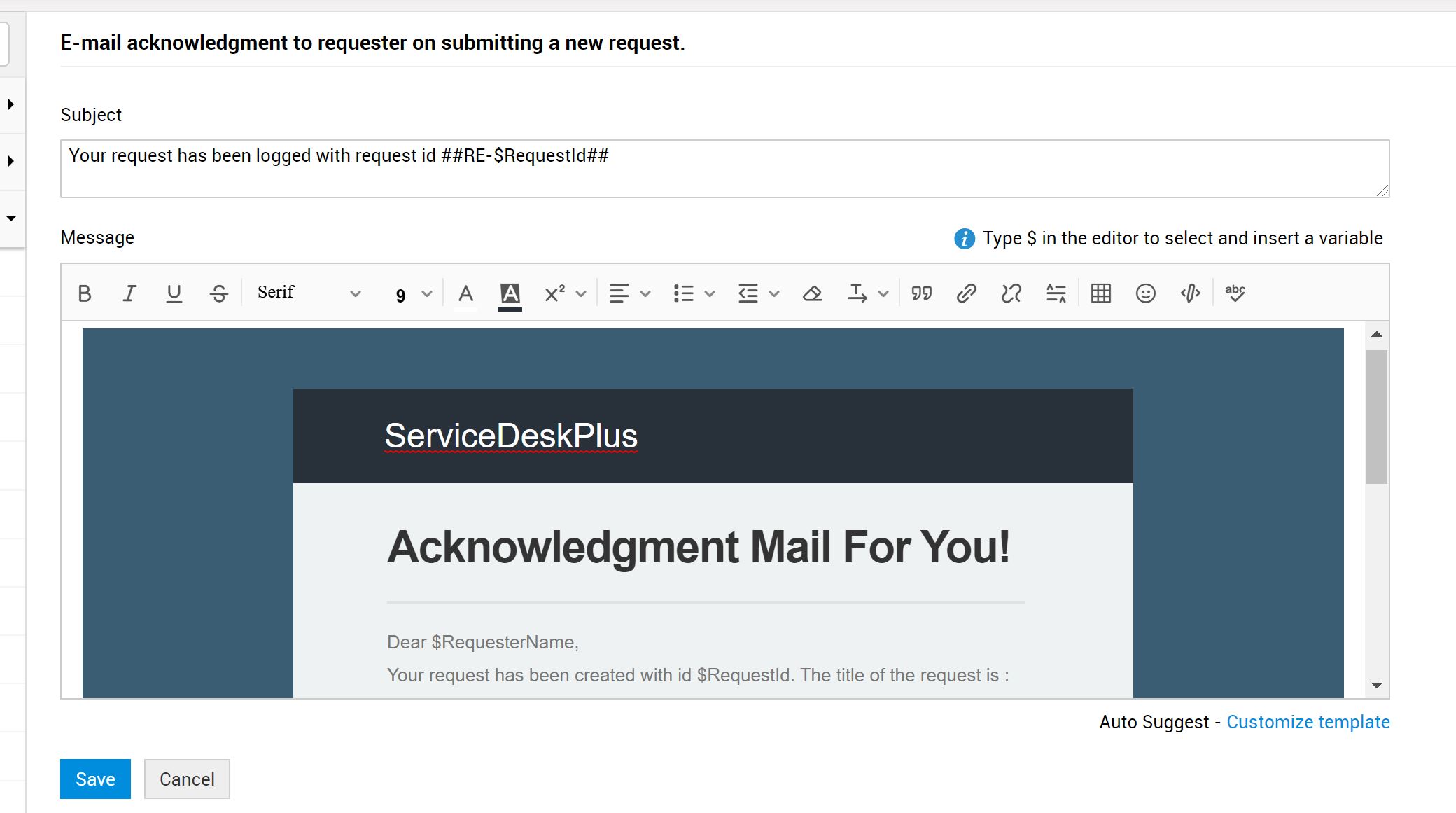Toggle bold formatting
The height and width of the screenshot is (813, 1456).
85,293
